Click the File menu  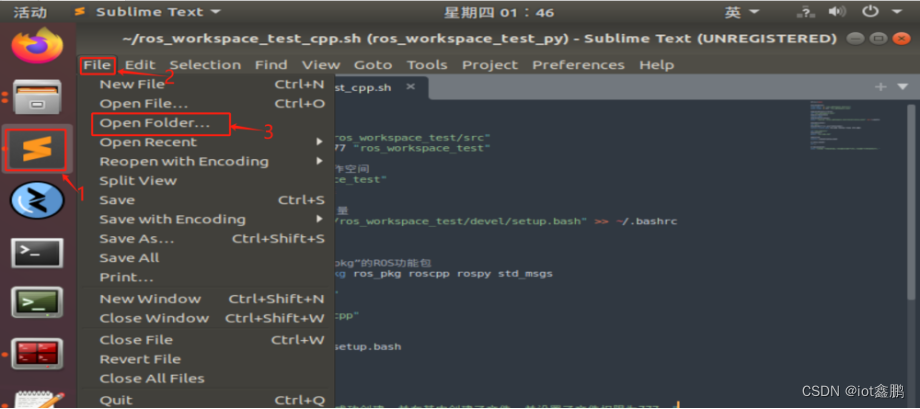97,65
